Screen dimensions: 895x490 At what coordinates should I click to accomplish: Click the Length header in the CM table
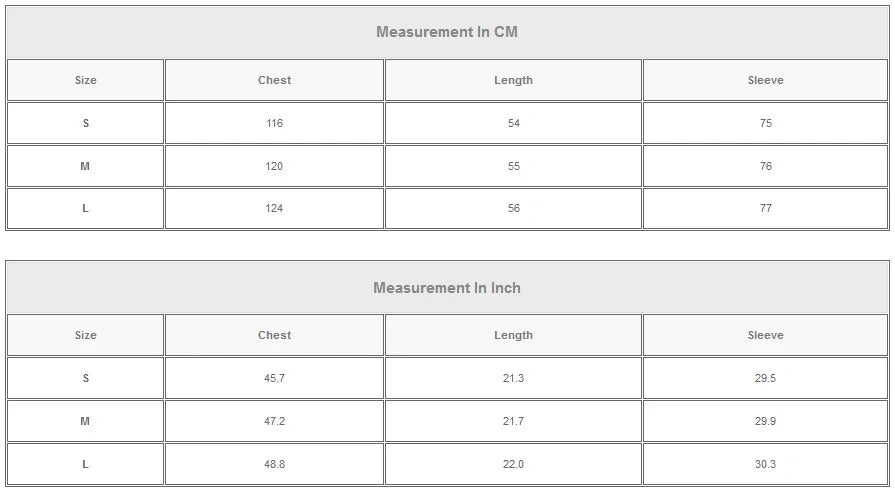click(x=513, y=80)
